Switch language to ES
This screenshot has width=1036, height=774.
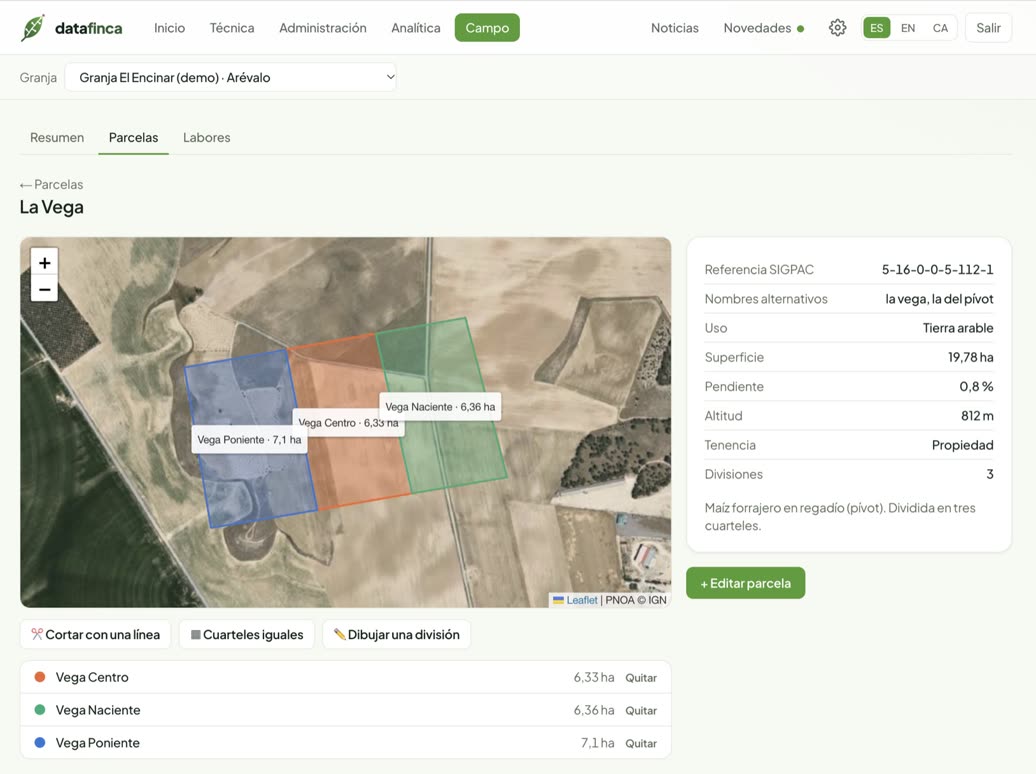(x=876, y=28)
